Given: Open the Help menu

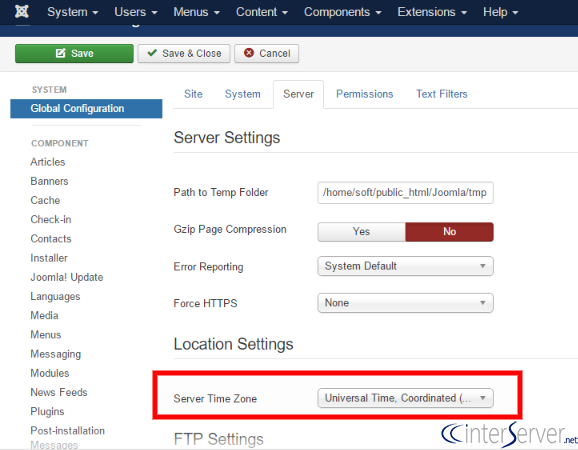Looking at the screenshot, I should coord(500,12).
